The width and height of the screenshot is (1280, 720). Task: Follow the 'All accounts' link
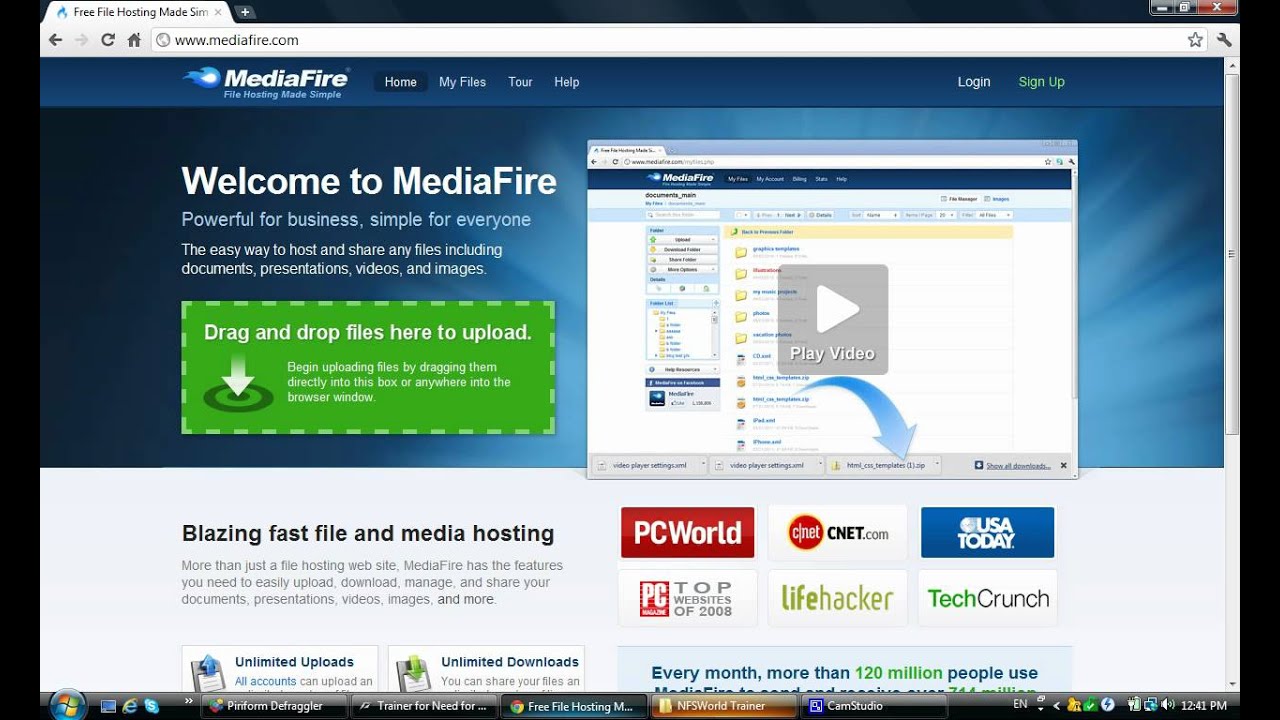266,682
